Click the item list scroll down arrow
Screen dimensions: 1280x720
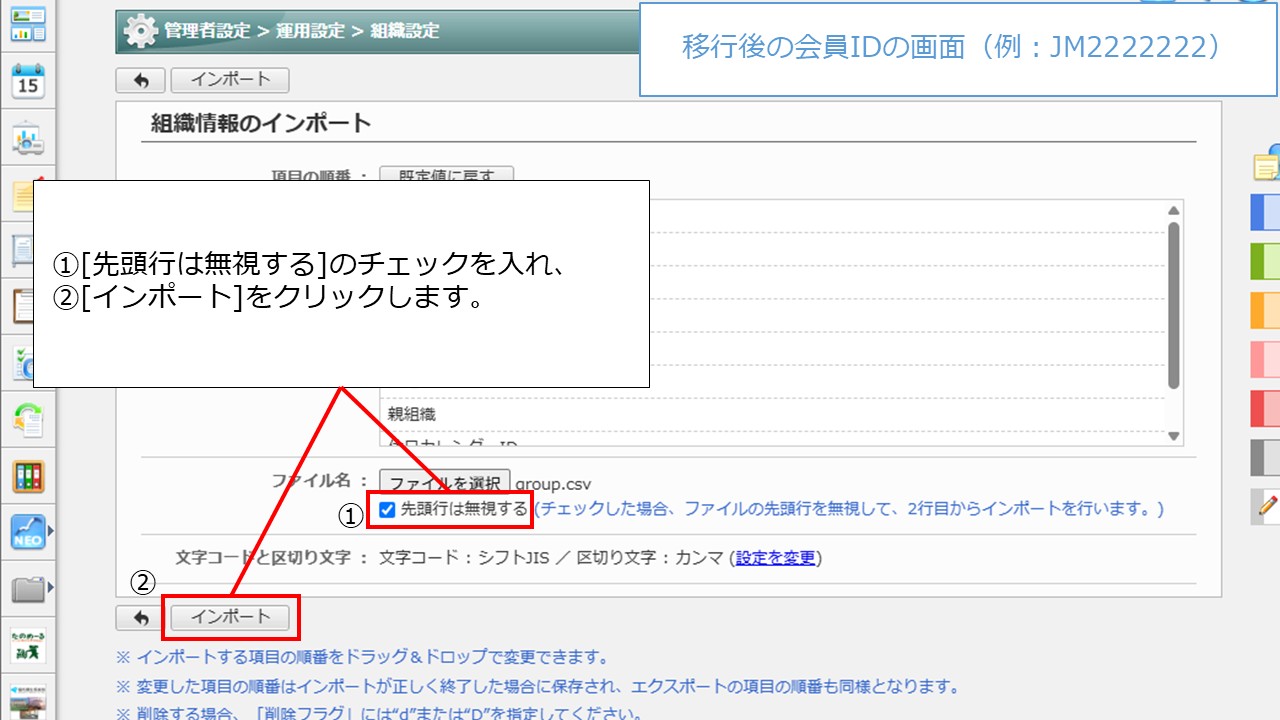pyautogui.click(x=1174, y=436)
